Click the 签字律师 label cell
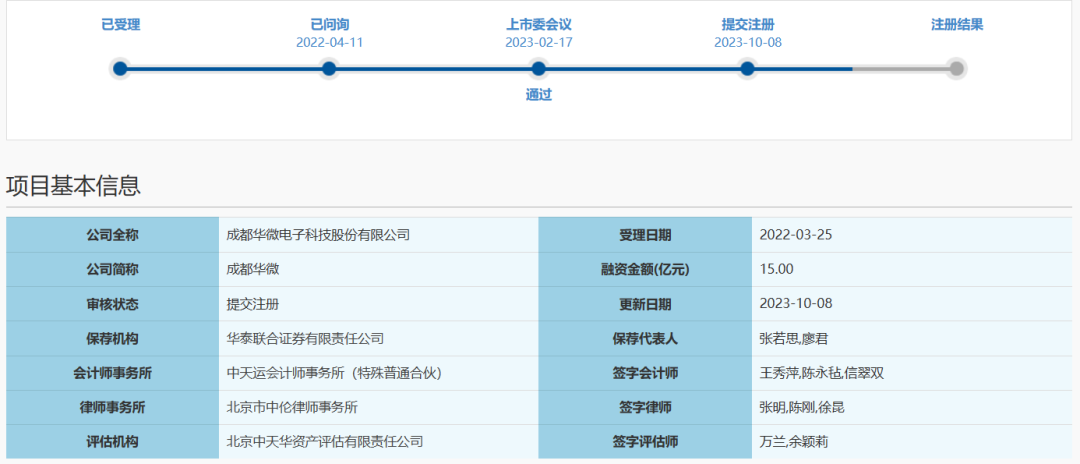 point(645,408)
